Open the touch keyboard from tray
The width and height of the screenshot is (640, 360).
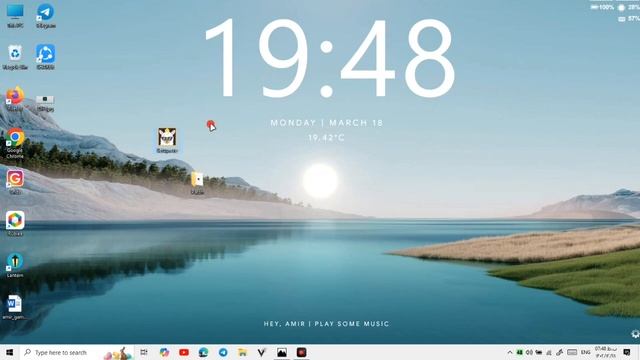point(572,352)
